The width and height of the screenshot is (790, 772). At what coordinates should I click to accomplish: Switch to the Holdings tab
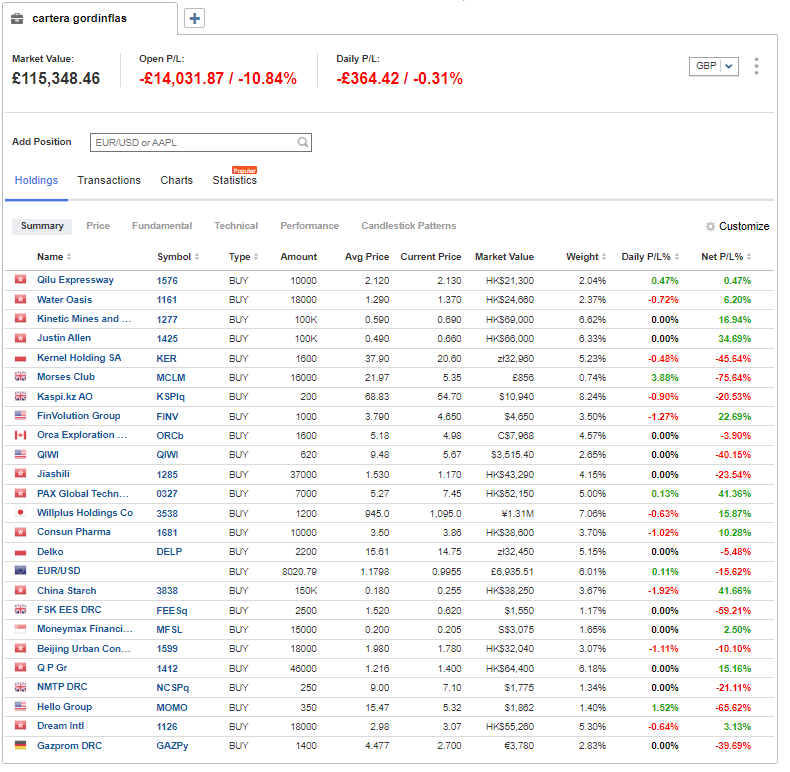[x=36, y=180]
